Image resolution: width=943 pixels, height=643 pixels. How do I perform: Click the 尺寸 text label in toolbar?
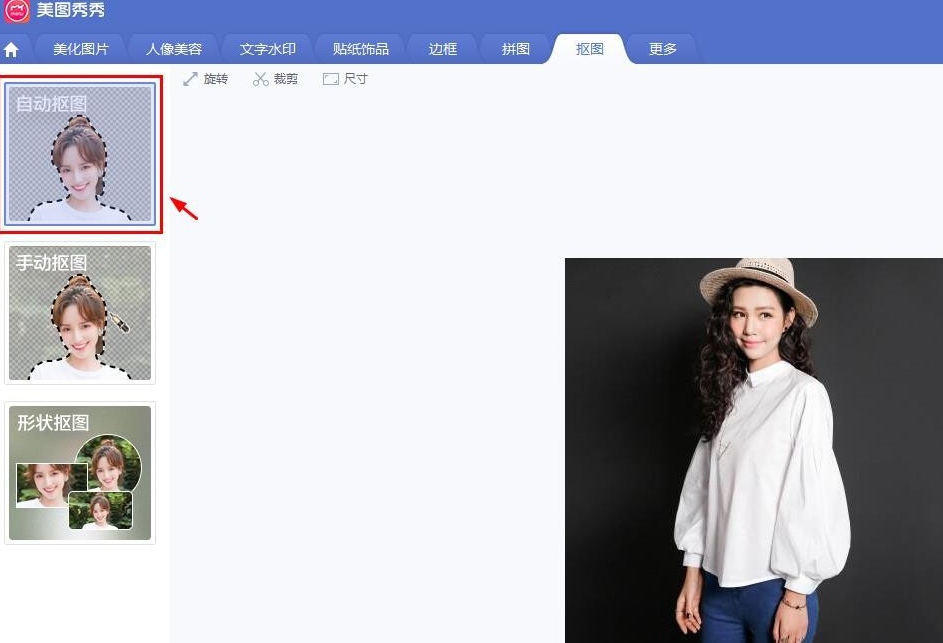356,79
